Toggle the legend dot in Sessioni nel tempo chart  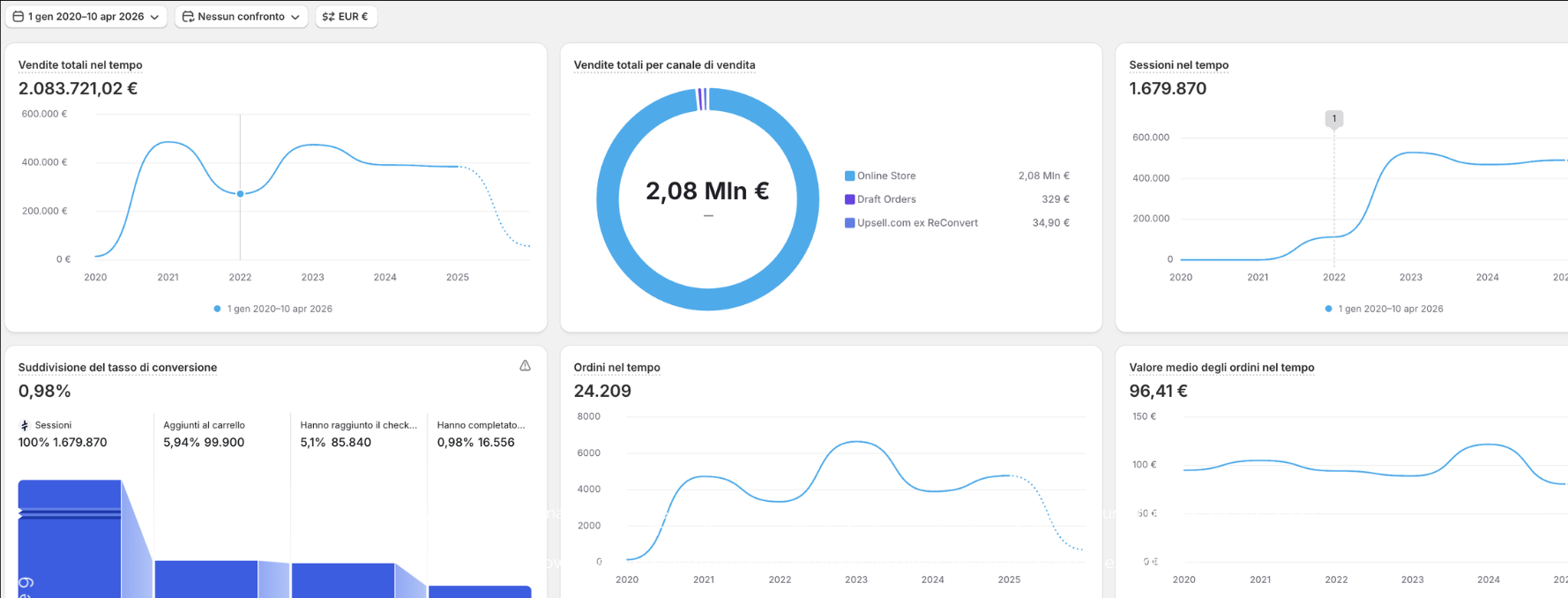coord(1328,309)
